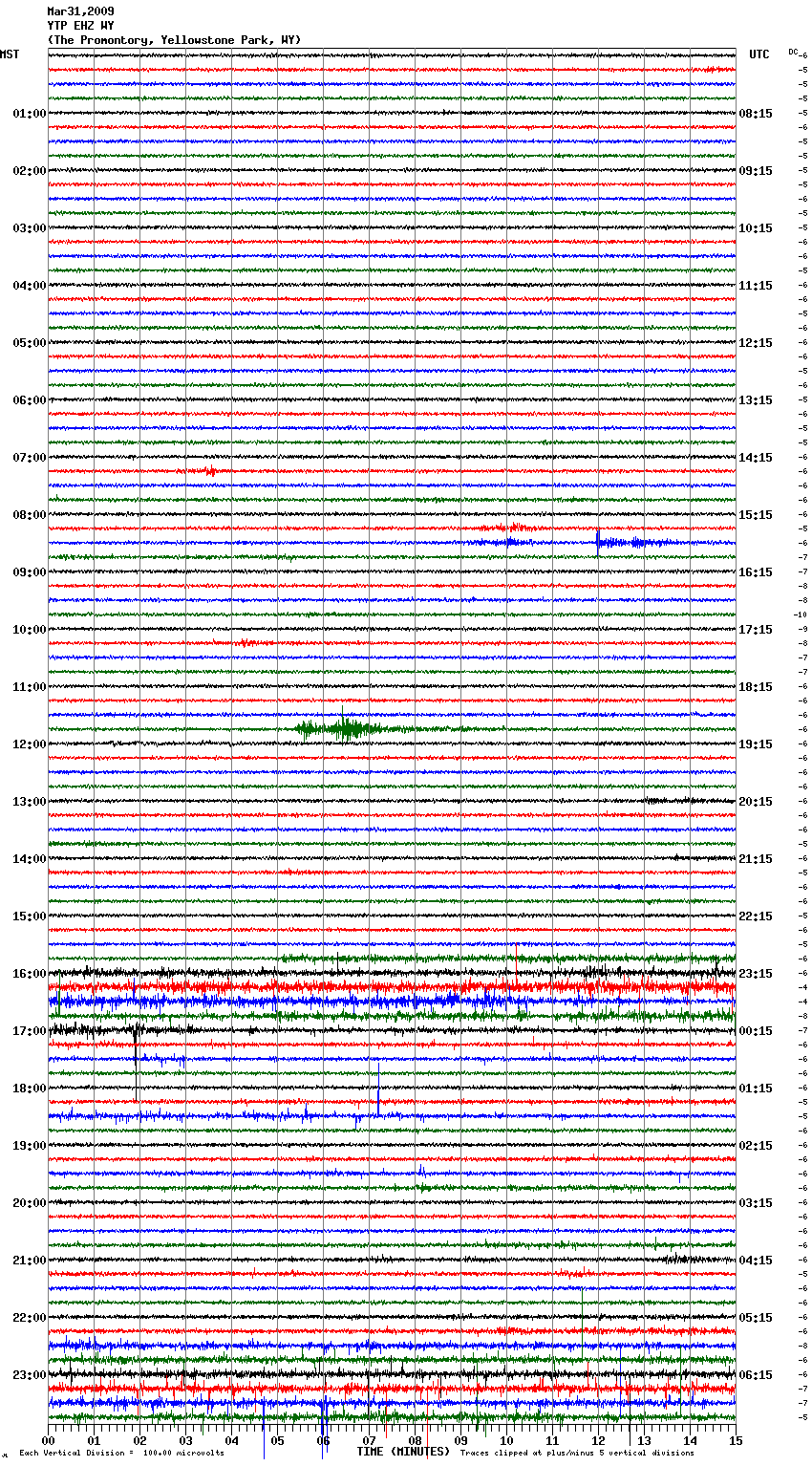Select the 07:00 MST row label

tap(30, 458)
